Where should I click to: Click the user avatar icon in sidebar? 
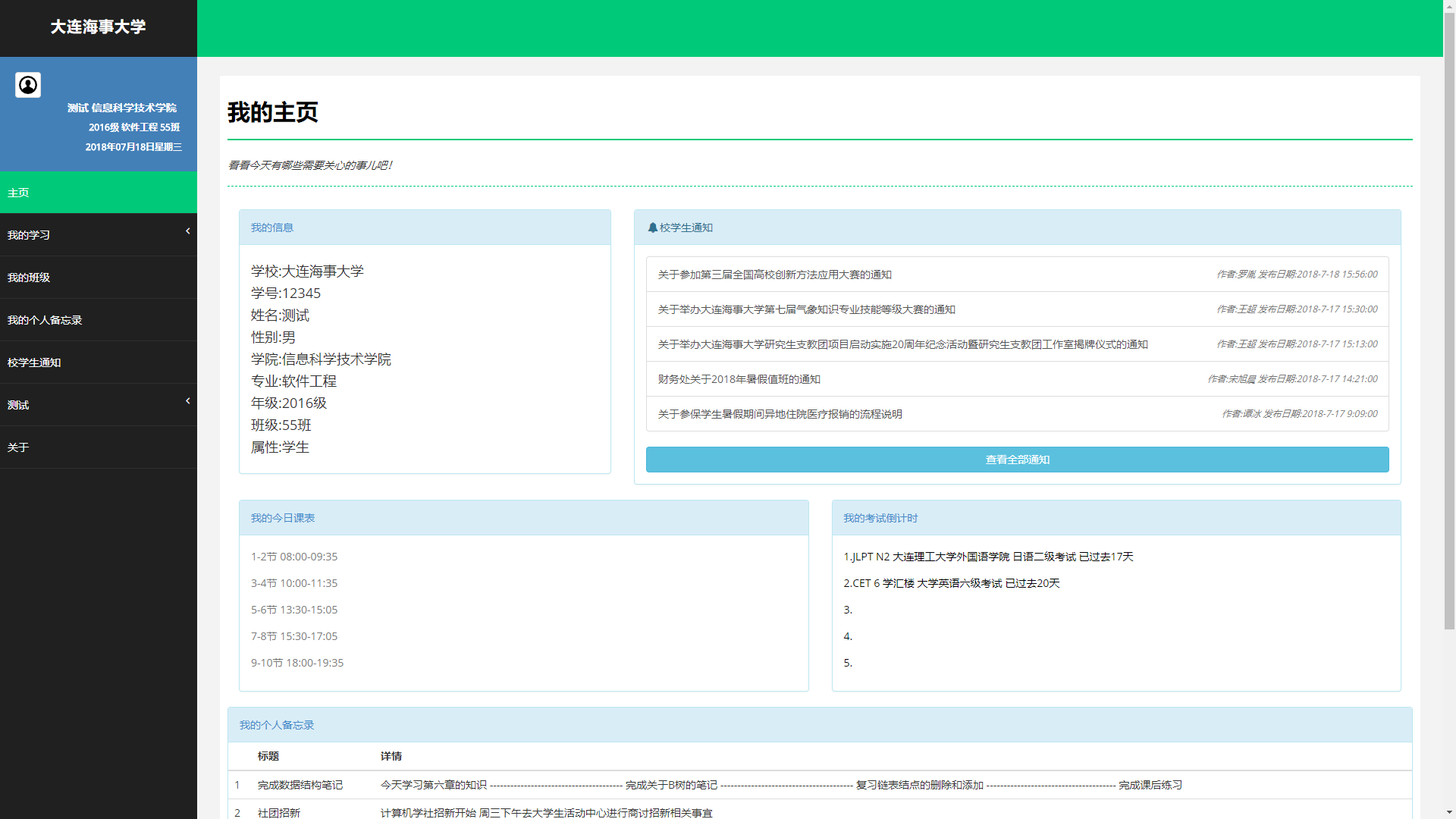[28, 85]
